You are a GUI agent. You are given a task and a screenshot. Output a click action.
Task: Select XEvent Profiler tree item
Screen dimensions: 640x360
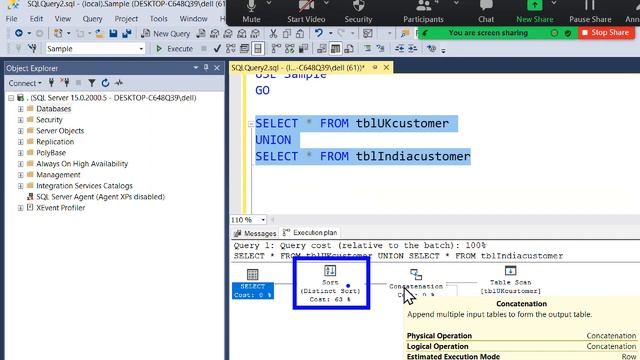pos(60,208)
